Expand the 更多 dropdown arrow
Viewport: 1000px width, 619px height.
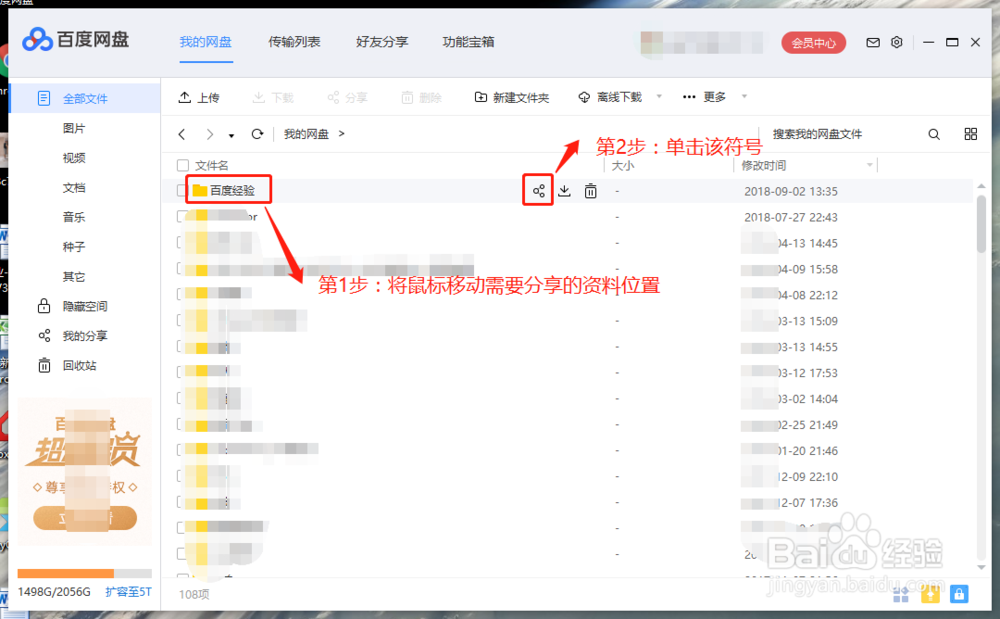coord(744,96)
